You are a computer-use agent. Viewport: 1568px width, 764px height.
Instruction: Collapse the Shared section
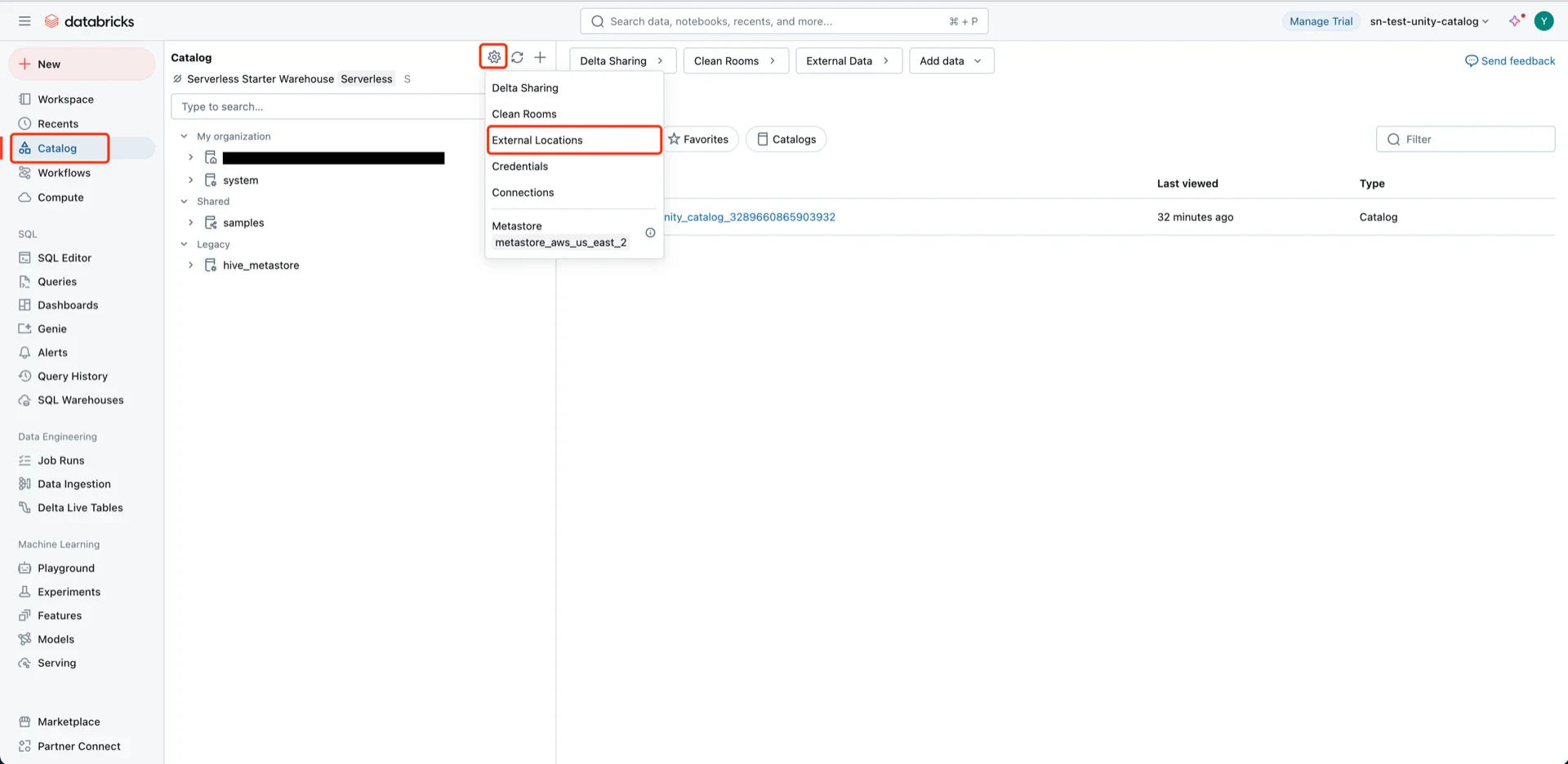(x=184, y=202)
